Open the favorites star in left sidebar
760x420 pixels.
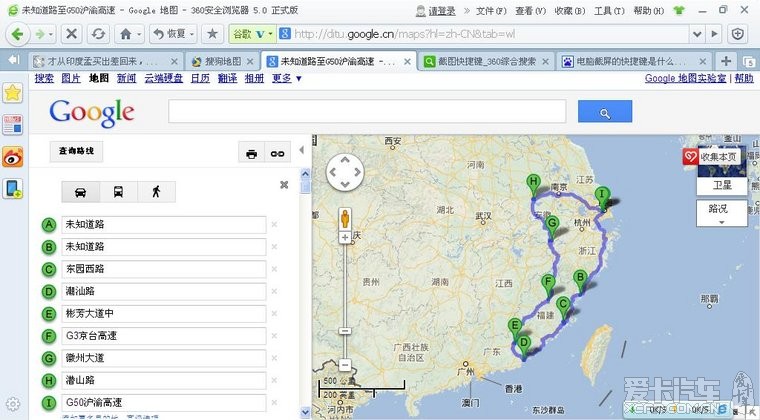coord(13,93)
